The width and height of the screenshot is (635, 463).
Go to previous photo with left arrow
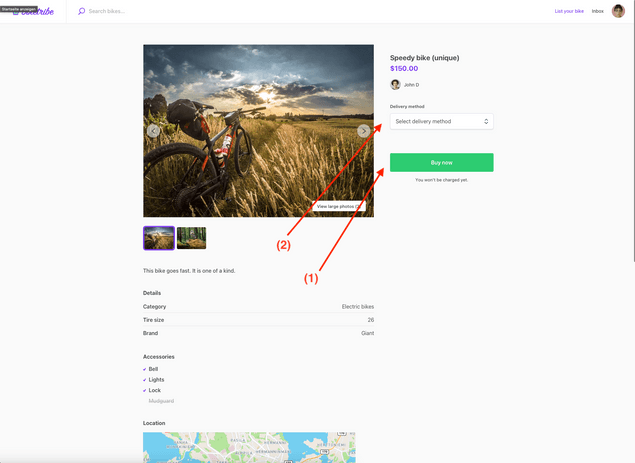click(x=153, y=130)
